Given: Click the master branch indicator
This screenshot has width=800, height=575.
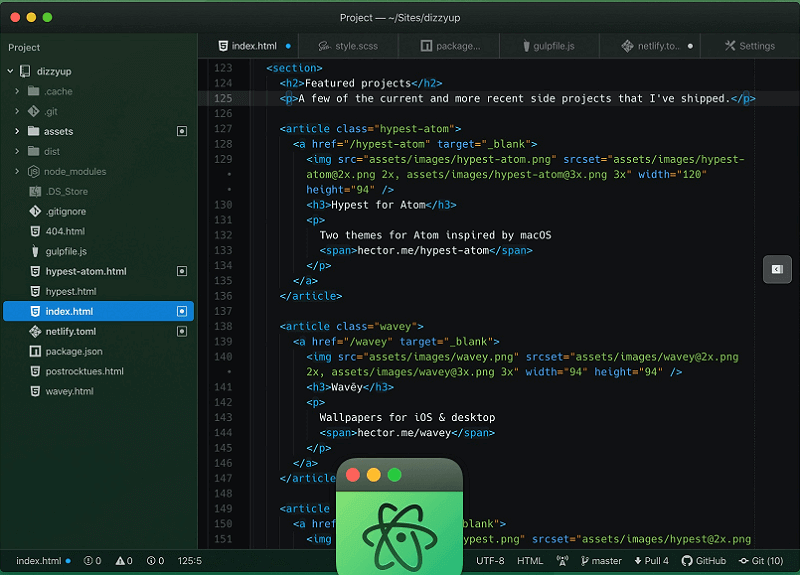Looking at the screenshot, I should [x=601, y=561].
